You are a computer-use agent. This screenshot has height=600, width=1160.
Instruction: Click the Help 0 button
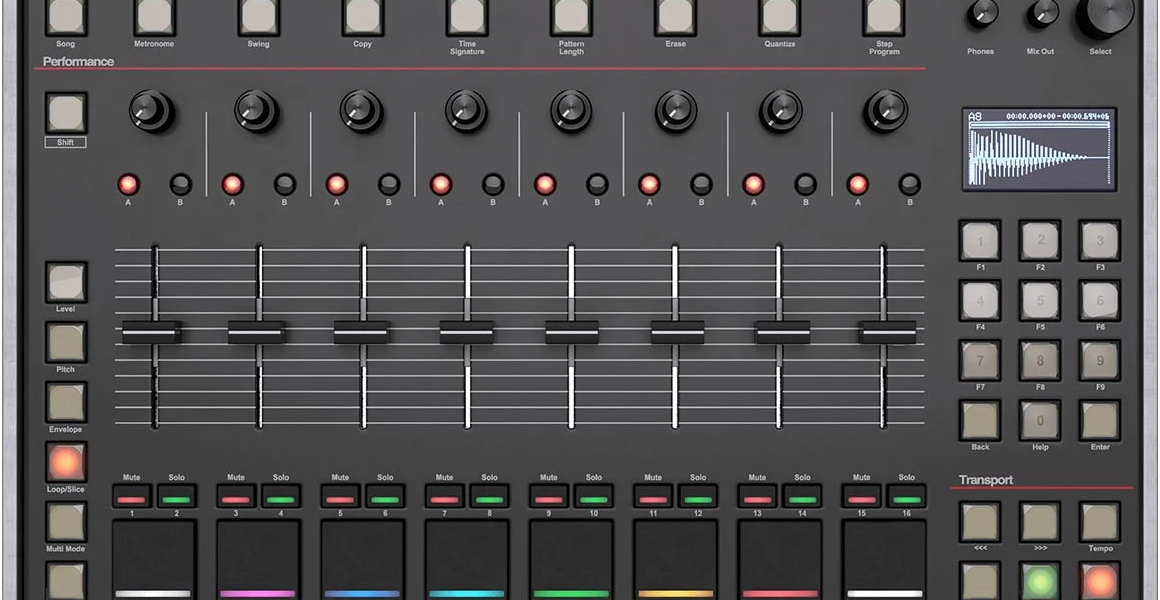pyautogui.click(x=1040, y=421)
